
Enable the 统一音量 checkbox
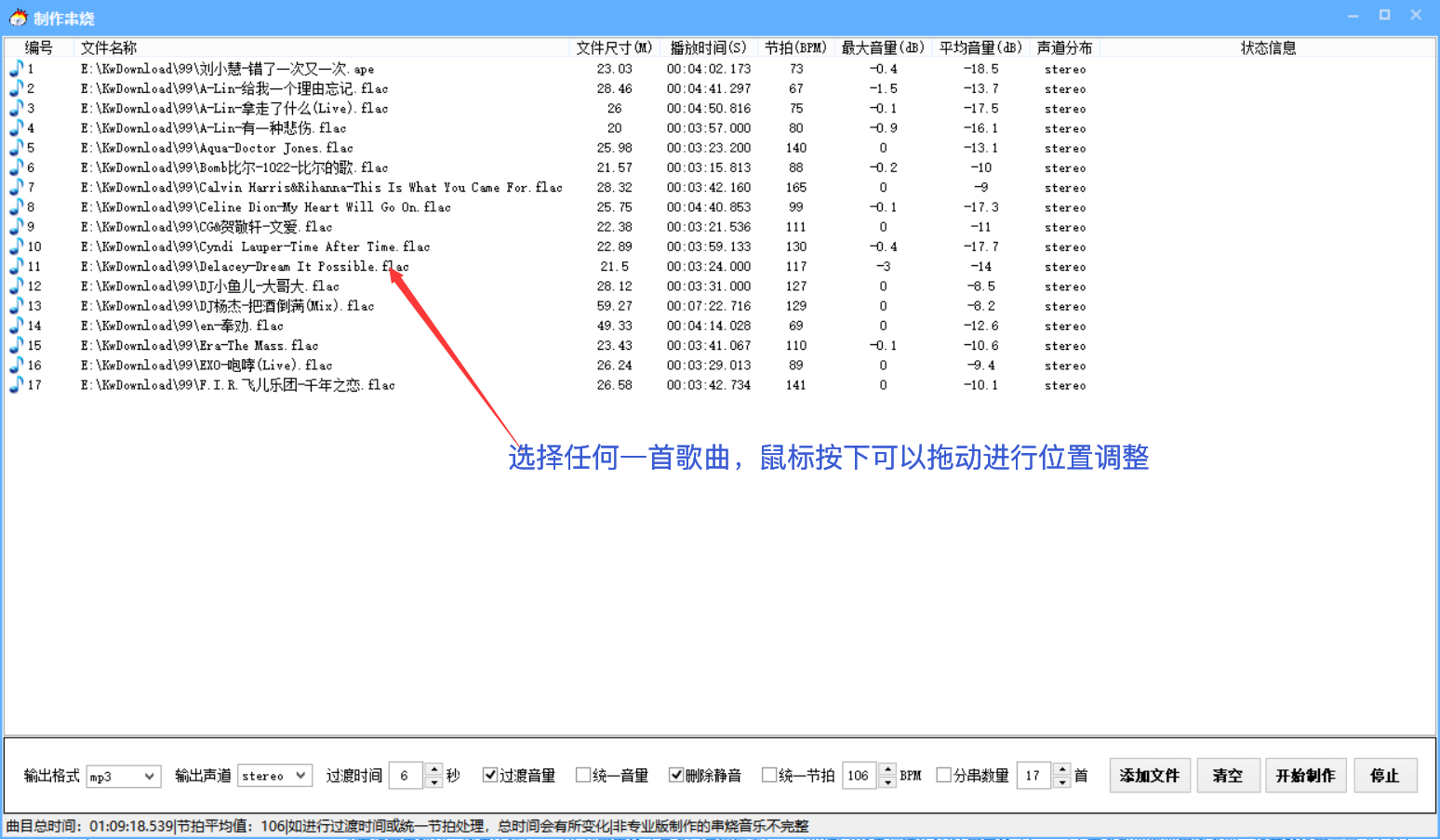[582, 775]
